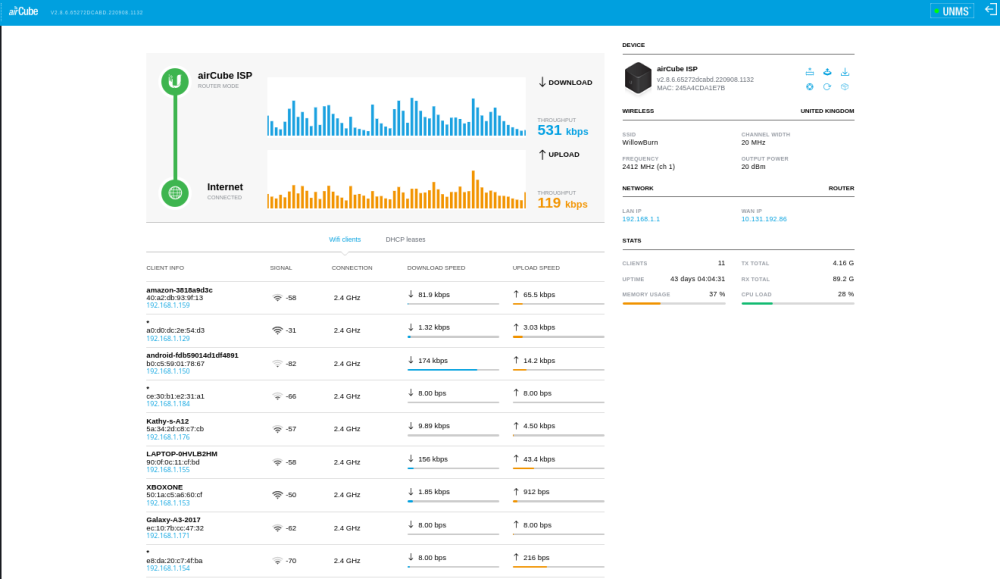Open the UNMS status button
Viewport: 1000px width, 579px height.
[x=952, y=11]
